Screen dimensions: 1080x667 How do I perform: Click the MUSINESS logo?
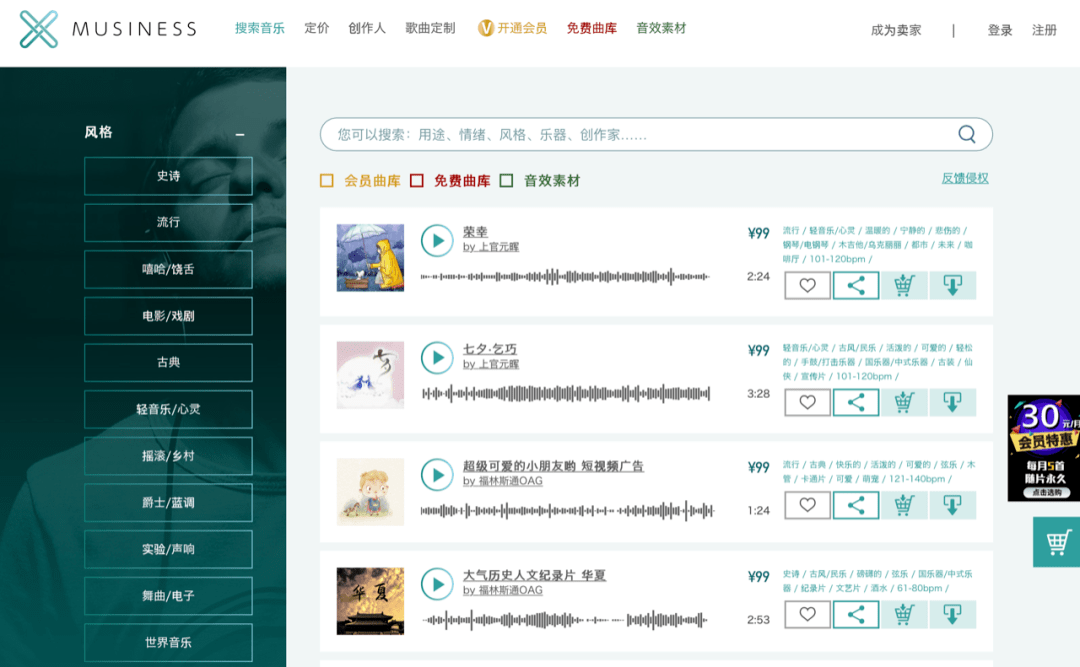point(107,29)
